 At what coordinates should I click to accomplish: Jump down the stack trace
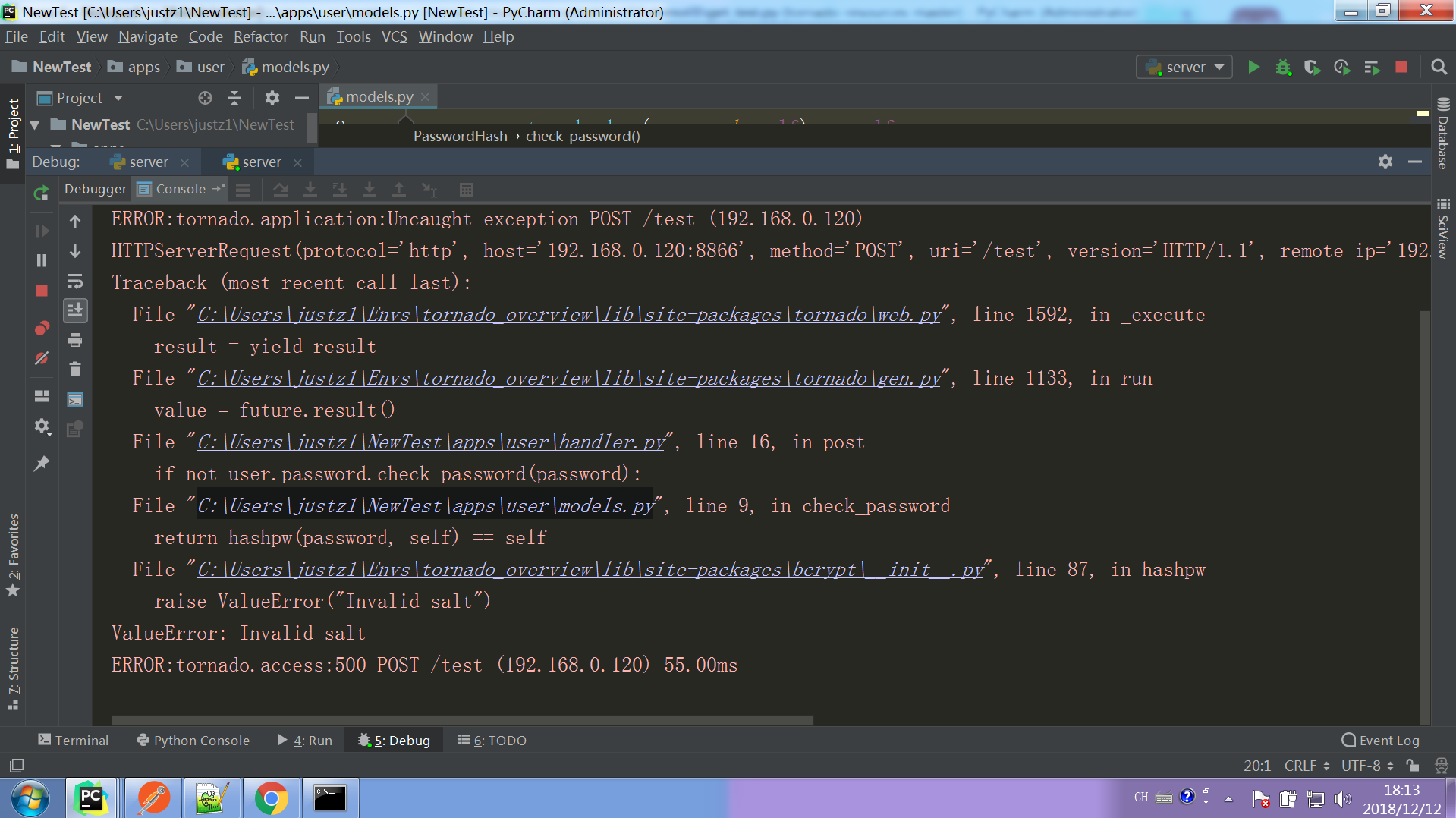(75, 251)
